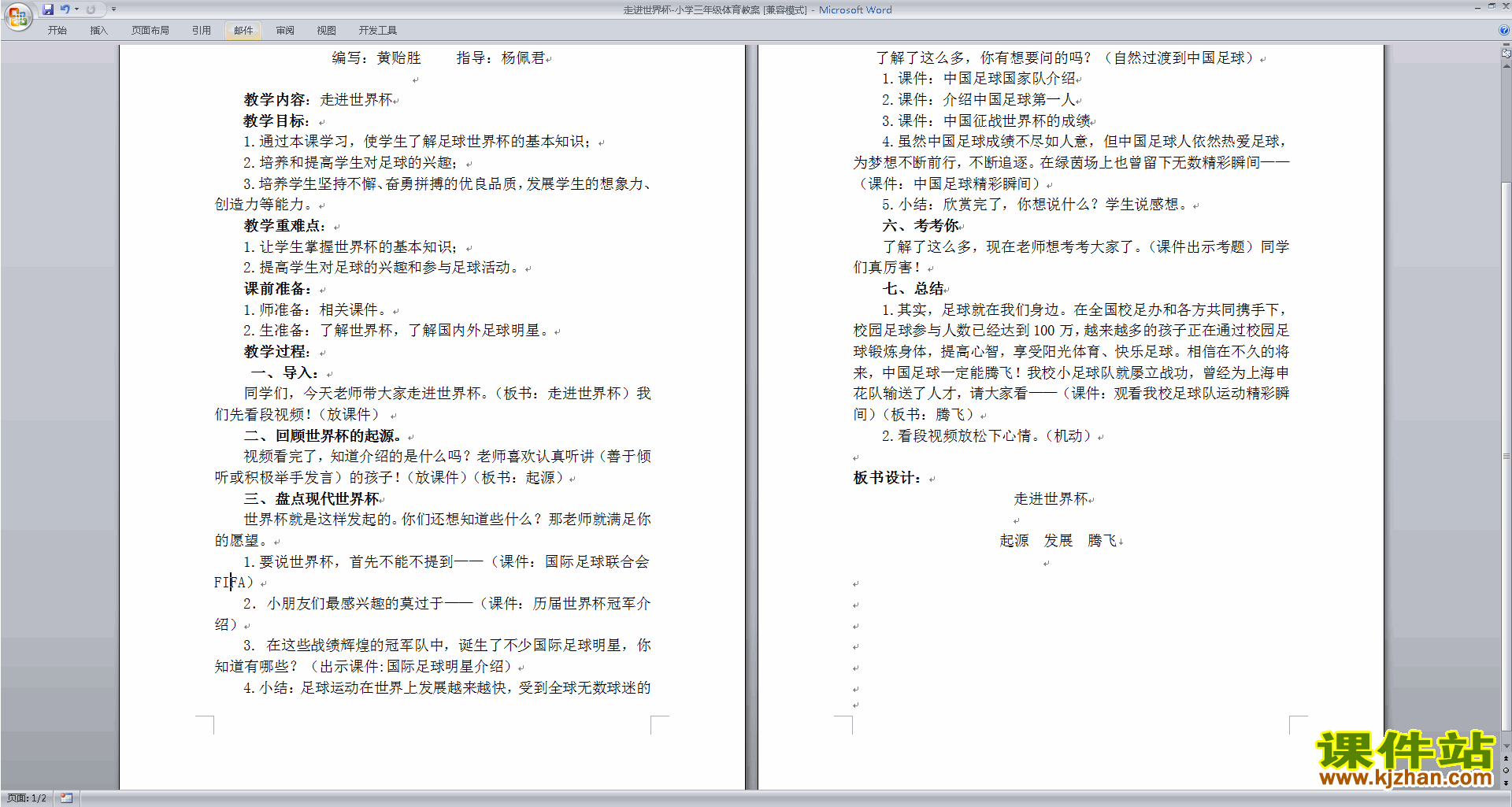Select the 邮件 ribbon tab

click(243, 31)
